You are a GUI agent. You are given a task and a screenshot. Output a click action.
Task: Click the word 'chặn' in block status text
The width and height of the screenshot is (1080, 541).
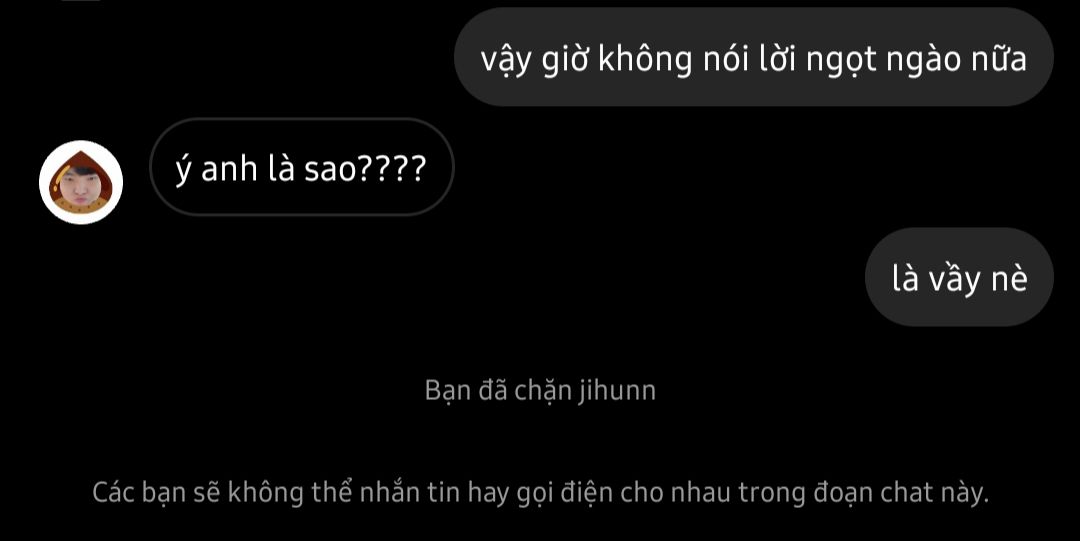(x=542, y=391)
